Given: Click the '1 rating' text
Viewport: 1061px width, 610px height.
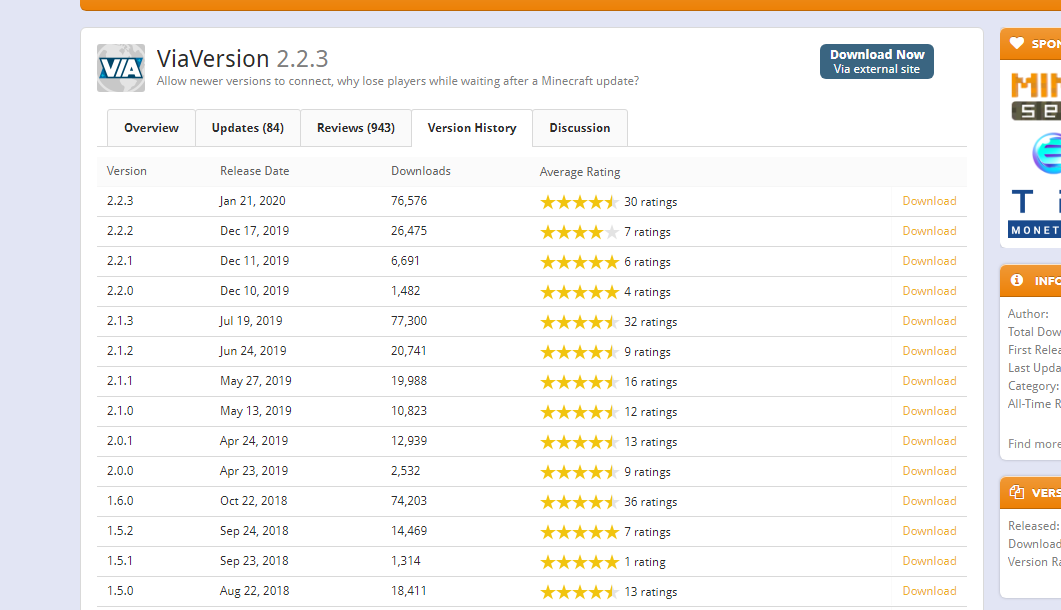Looking at the screenshot, I should click(x=645, y=562).
